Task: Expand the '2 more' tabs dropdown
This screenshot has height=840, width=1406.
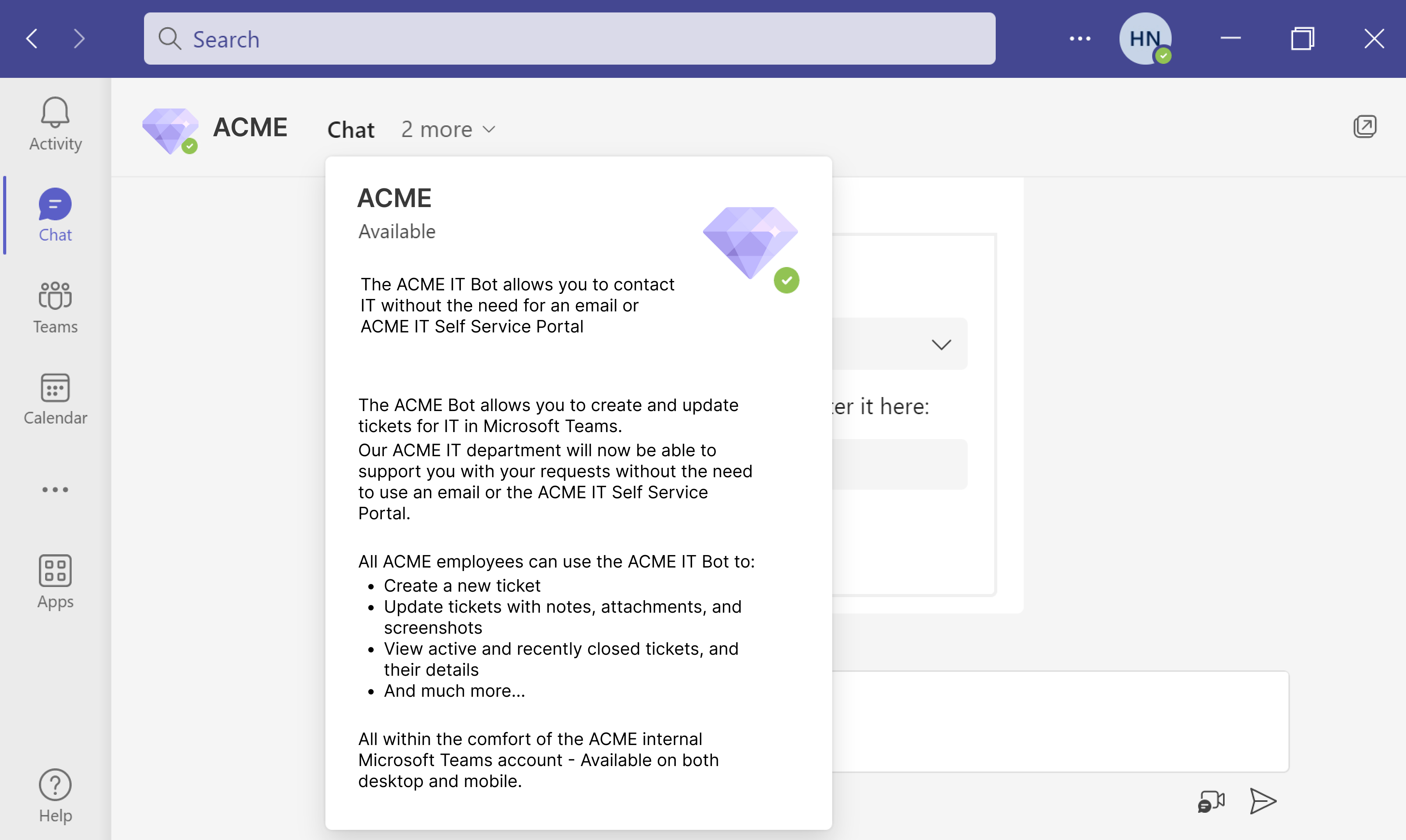Action: click(x=448, y=130)
